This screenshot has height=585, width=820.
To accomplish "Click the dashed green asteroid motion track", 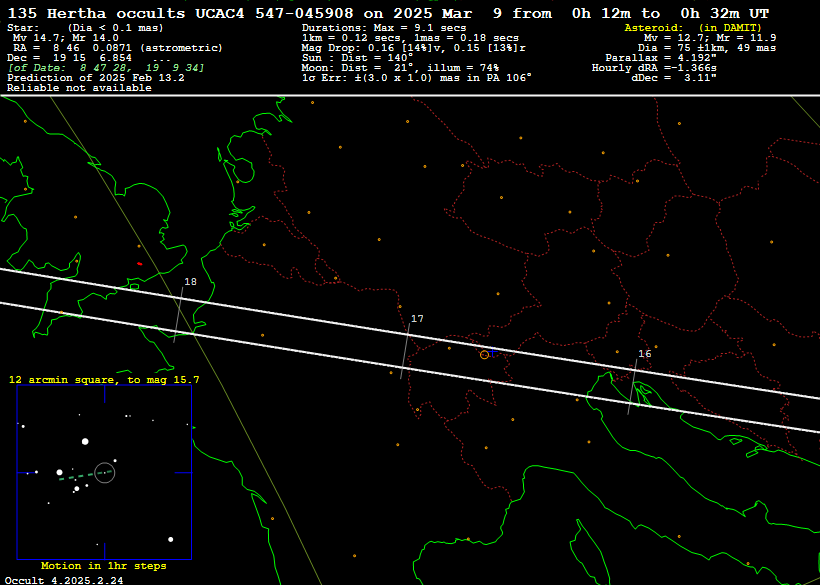I will (x=86, y=475).
